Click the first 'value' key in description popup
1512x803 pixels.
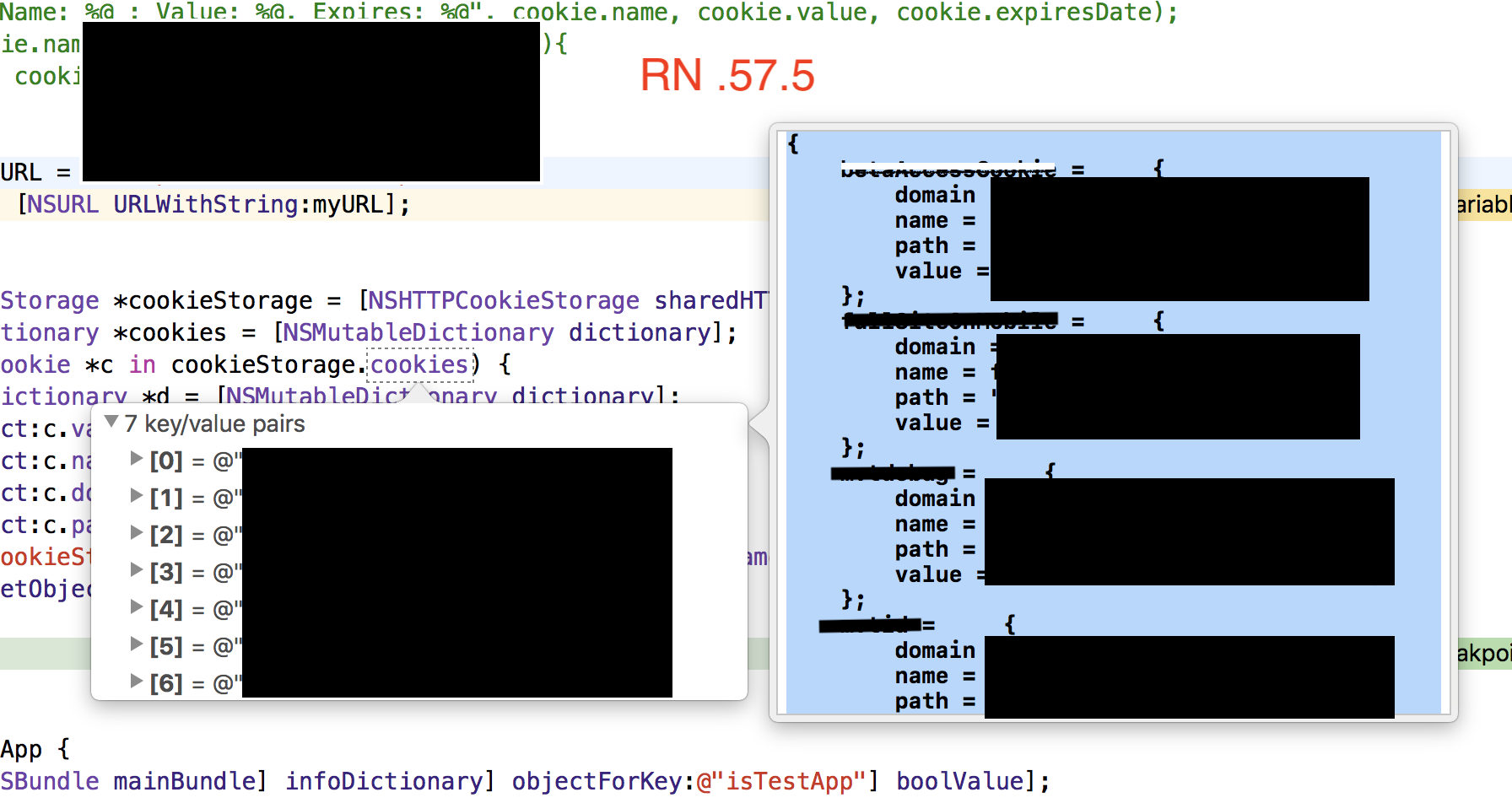coord(928,271)
